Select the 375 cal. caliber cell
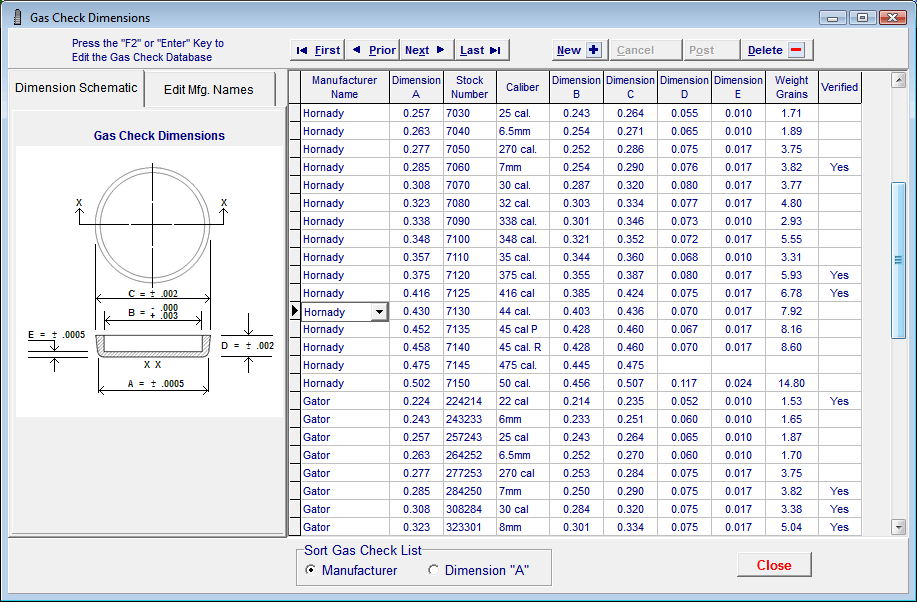This screenshot has width=917, height=602. click(x=523, y=276)
